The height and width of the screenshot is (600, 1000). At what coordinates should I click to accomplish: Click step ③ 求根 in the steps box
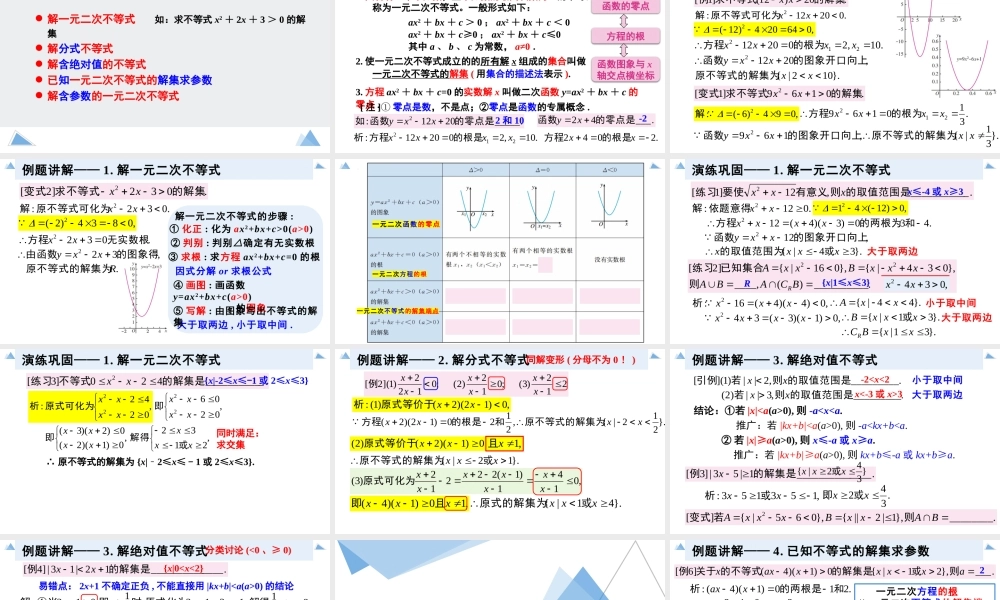click(244, 257)
